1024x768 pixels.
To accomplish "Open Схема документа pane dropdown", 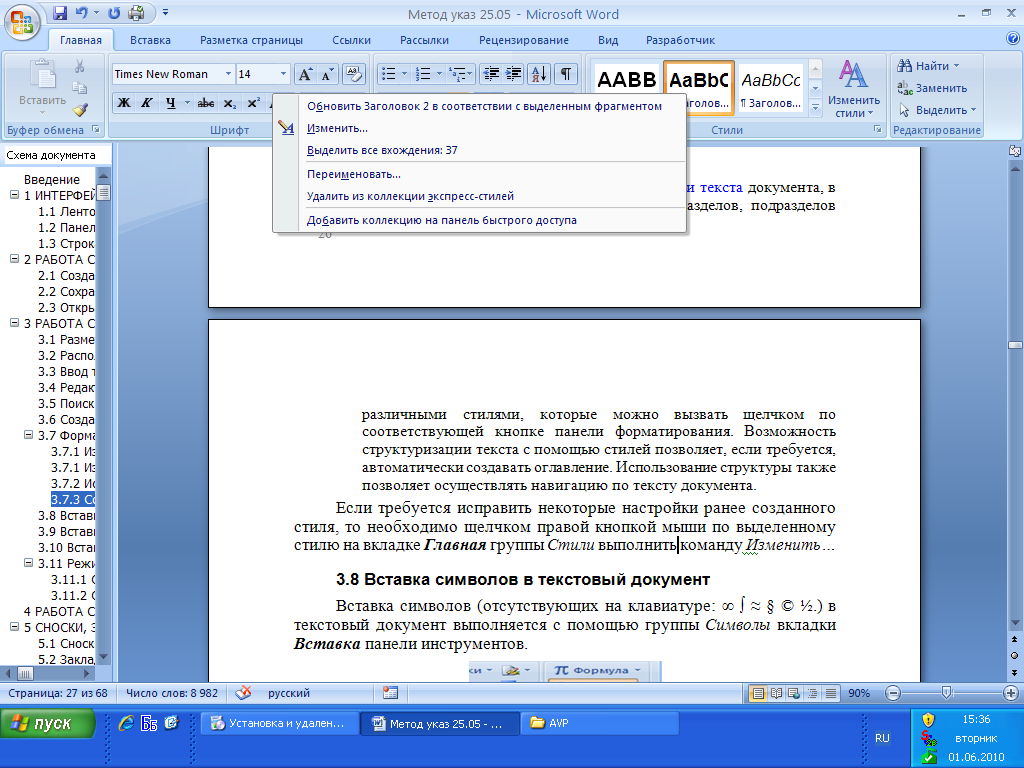I will (x=59, y=155).
